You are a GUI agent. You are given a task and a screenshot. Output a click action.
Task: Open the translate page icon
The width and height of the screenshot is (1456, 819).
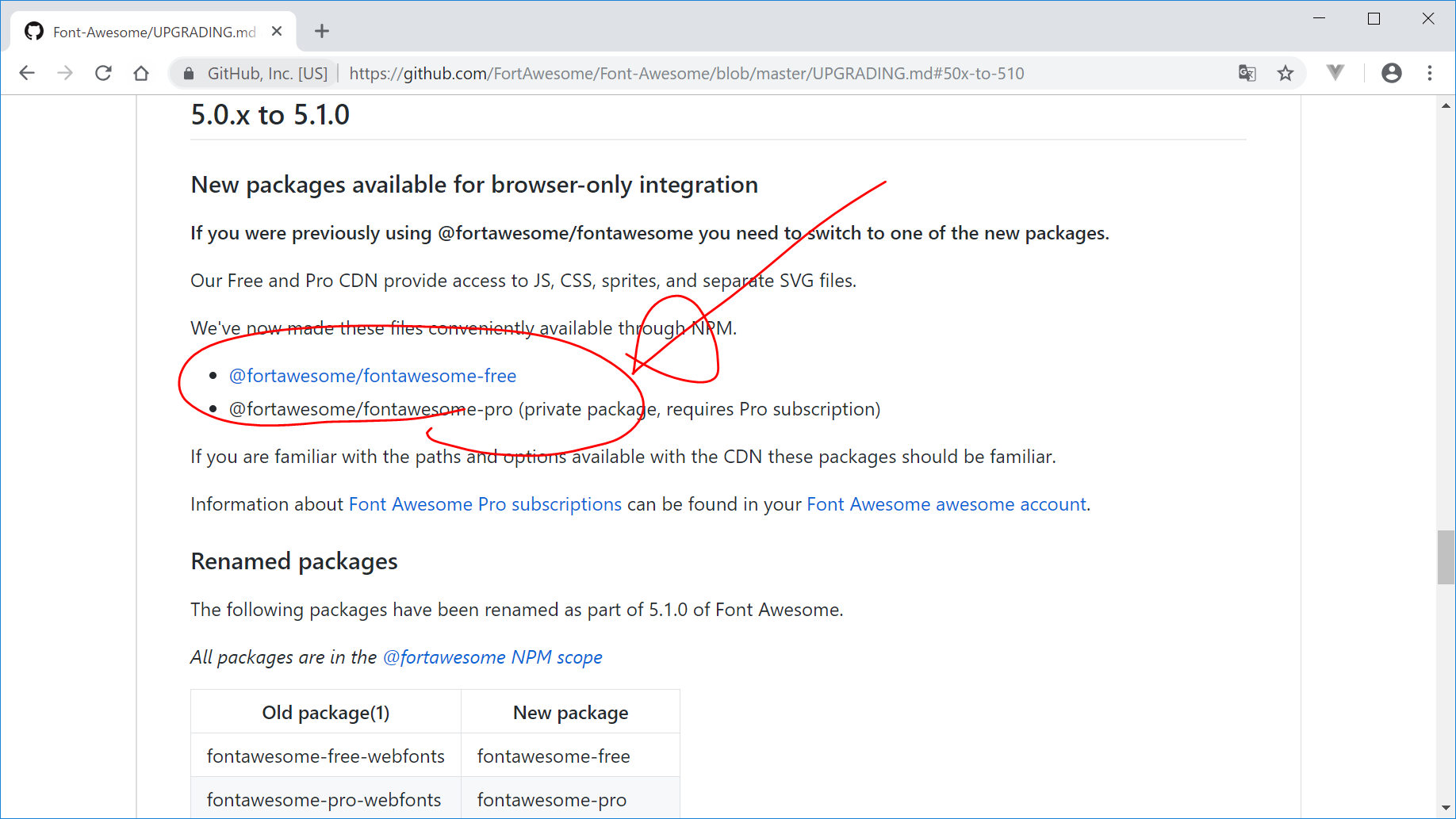(1247, 73)
